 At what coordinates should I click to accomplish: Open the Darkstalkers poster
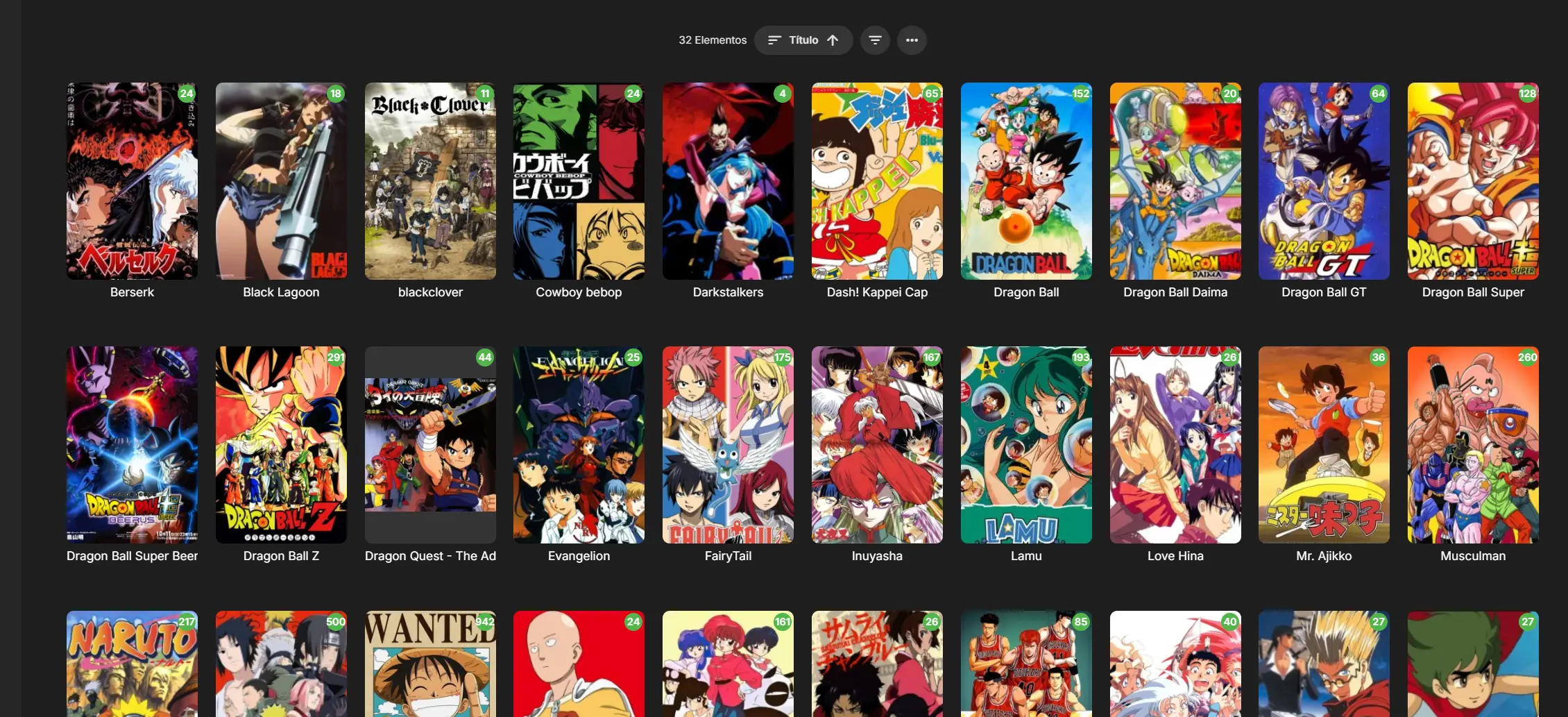728,181
